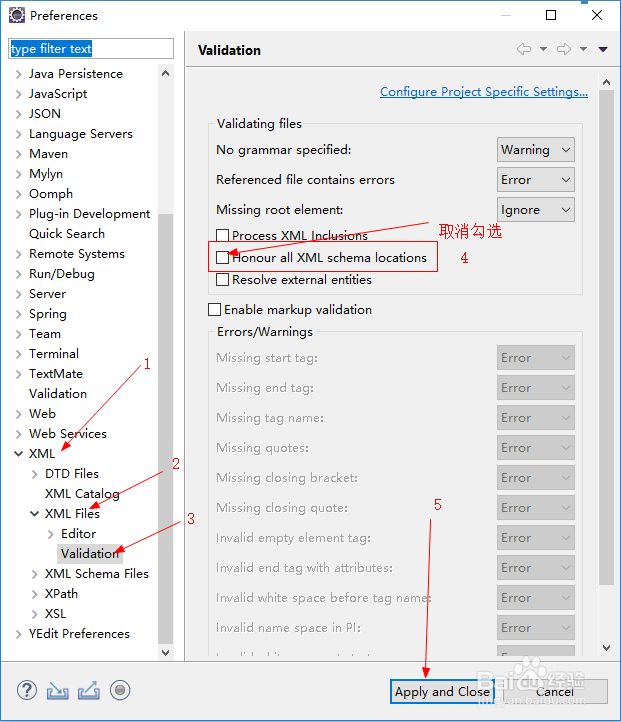The width and height of the screenshot is (621, 722).
Task: Open the view menu triangle in Validation header
Action: tap(603, 49)
